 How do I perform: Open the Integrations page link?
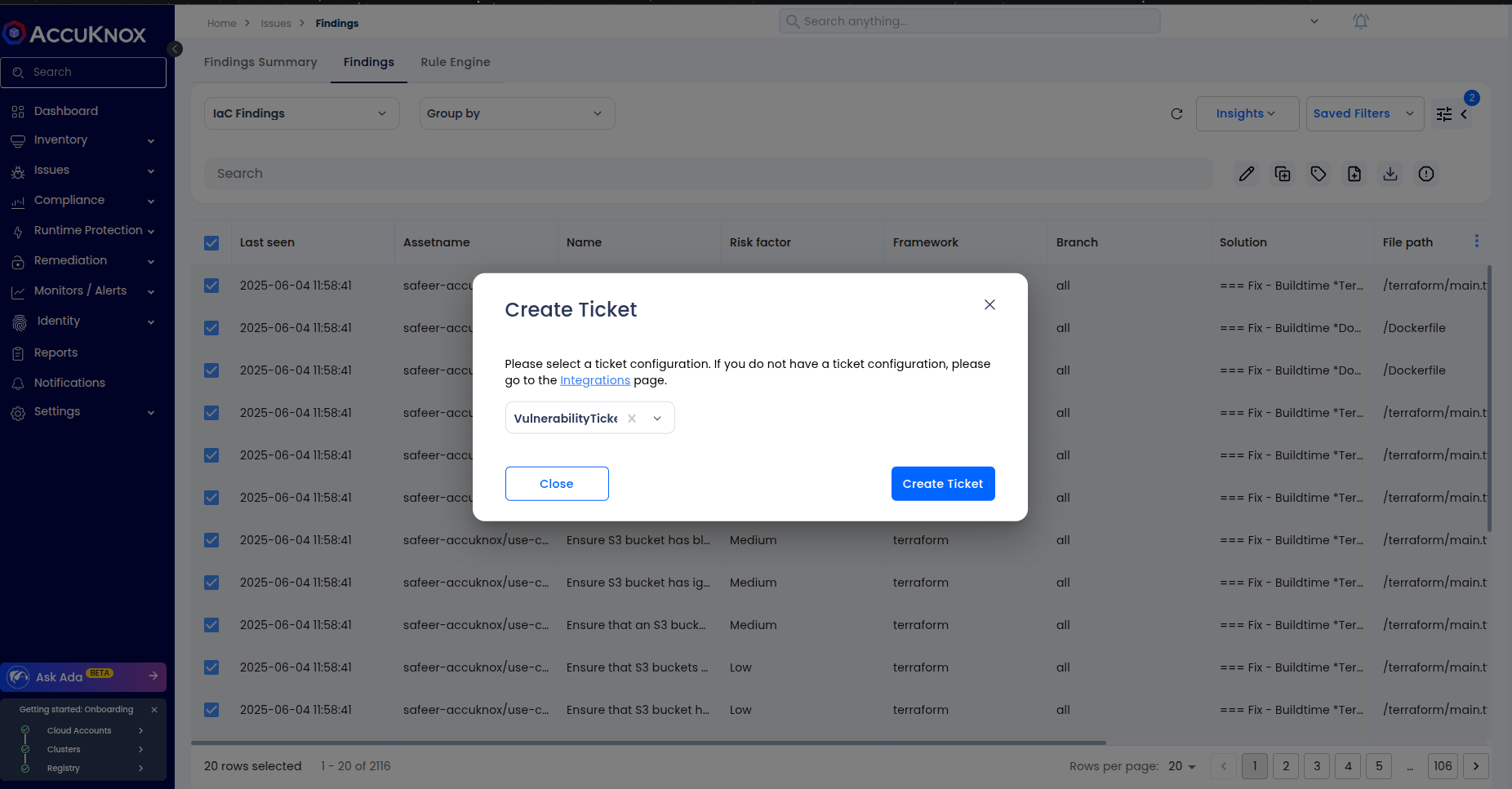click(x=594, y=380)
